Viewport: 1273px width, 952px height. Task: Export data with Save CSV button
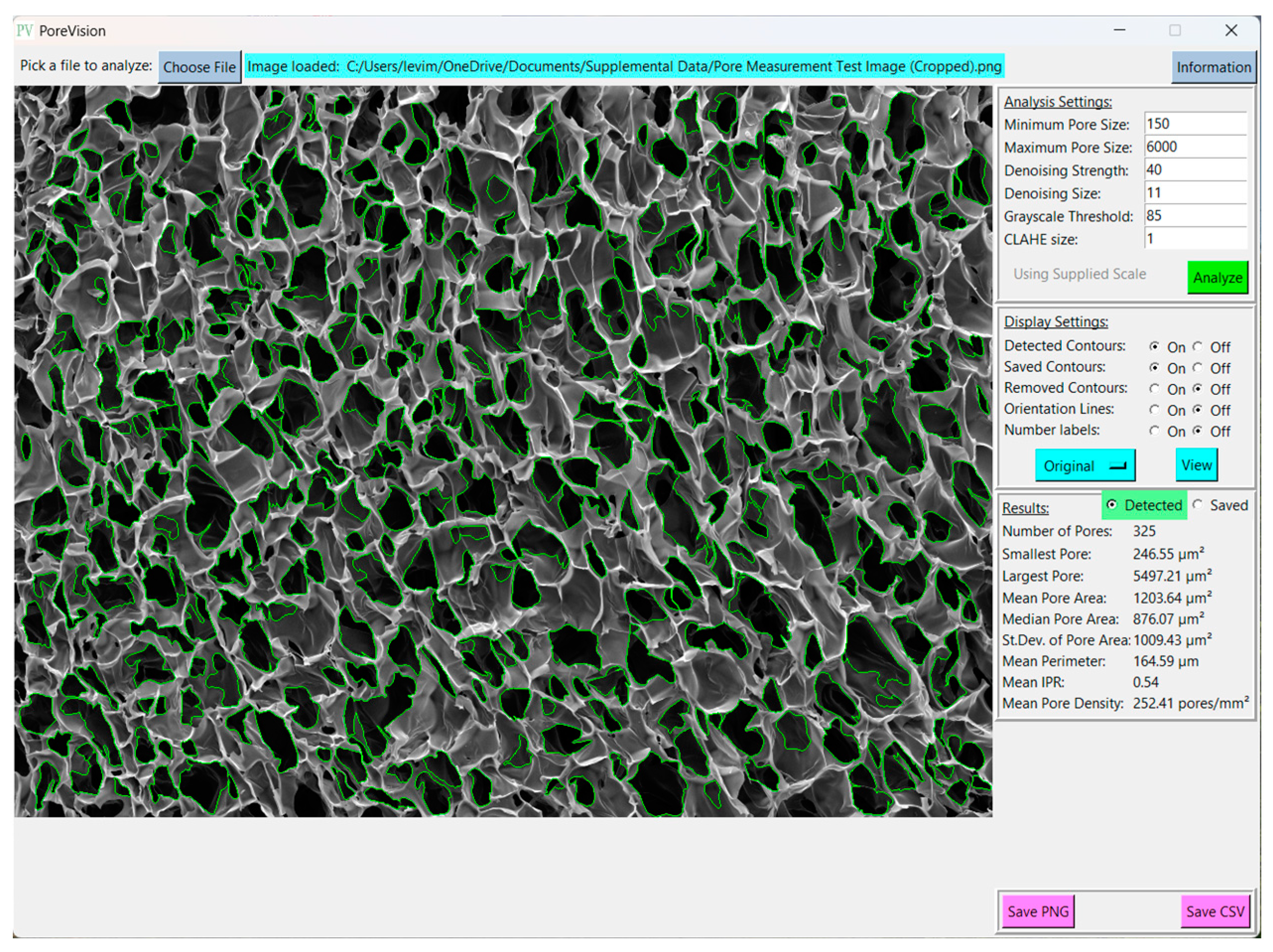1215,911
